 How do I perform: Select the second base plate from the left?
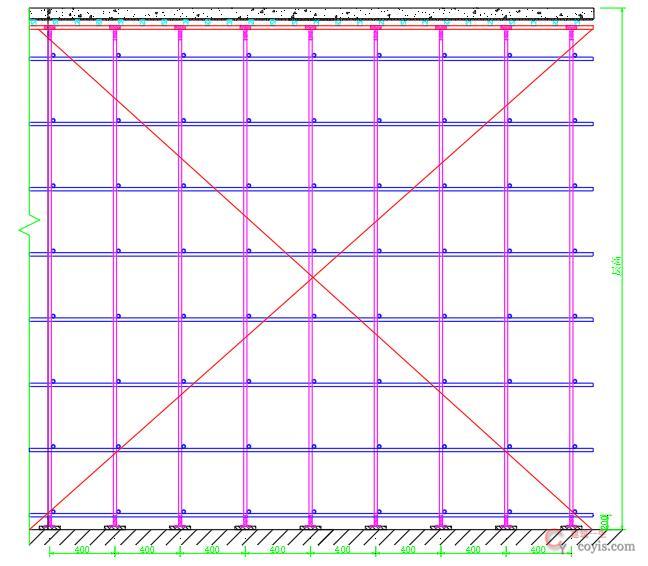coord(114,527)
